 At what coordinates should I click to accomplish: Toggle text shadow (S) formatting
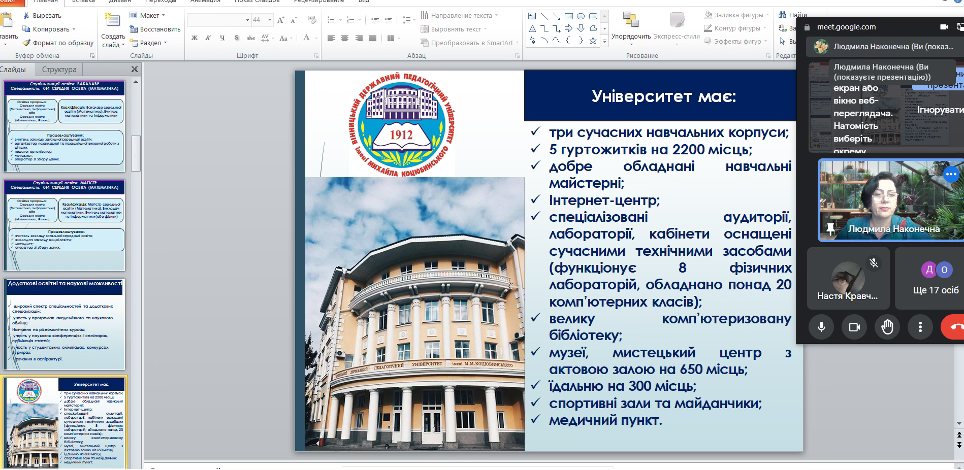click(237, 38)
